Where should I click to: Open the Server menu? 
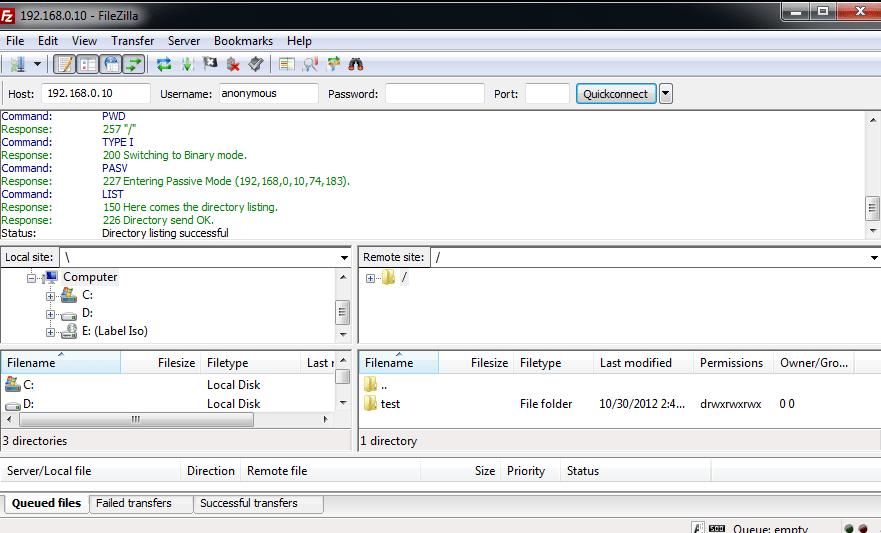(x=184, y=41)
